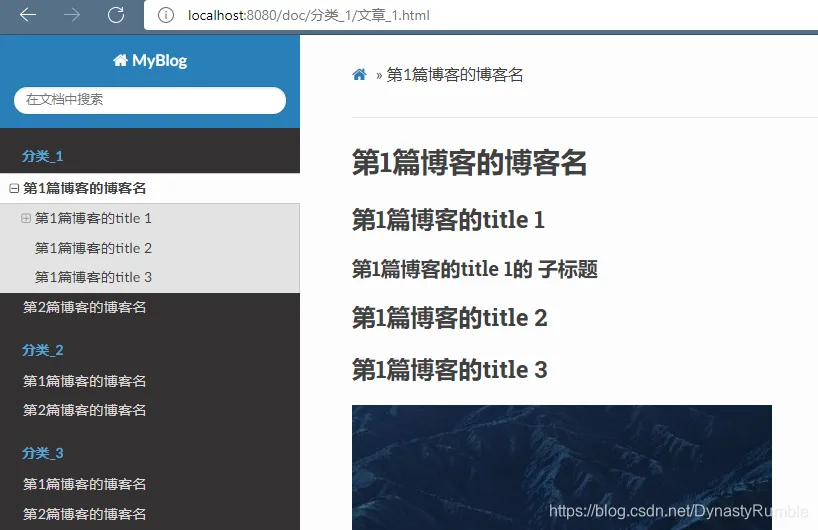Click the address bar URL text
Viewport: 818px width, 530px height.
[309, 15]
